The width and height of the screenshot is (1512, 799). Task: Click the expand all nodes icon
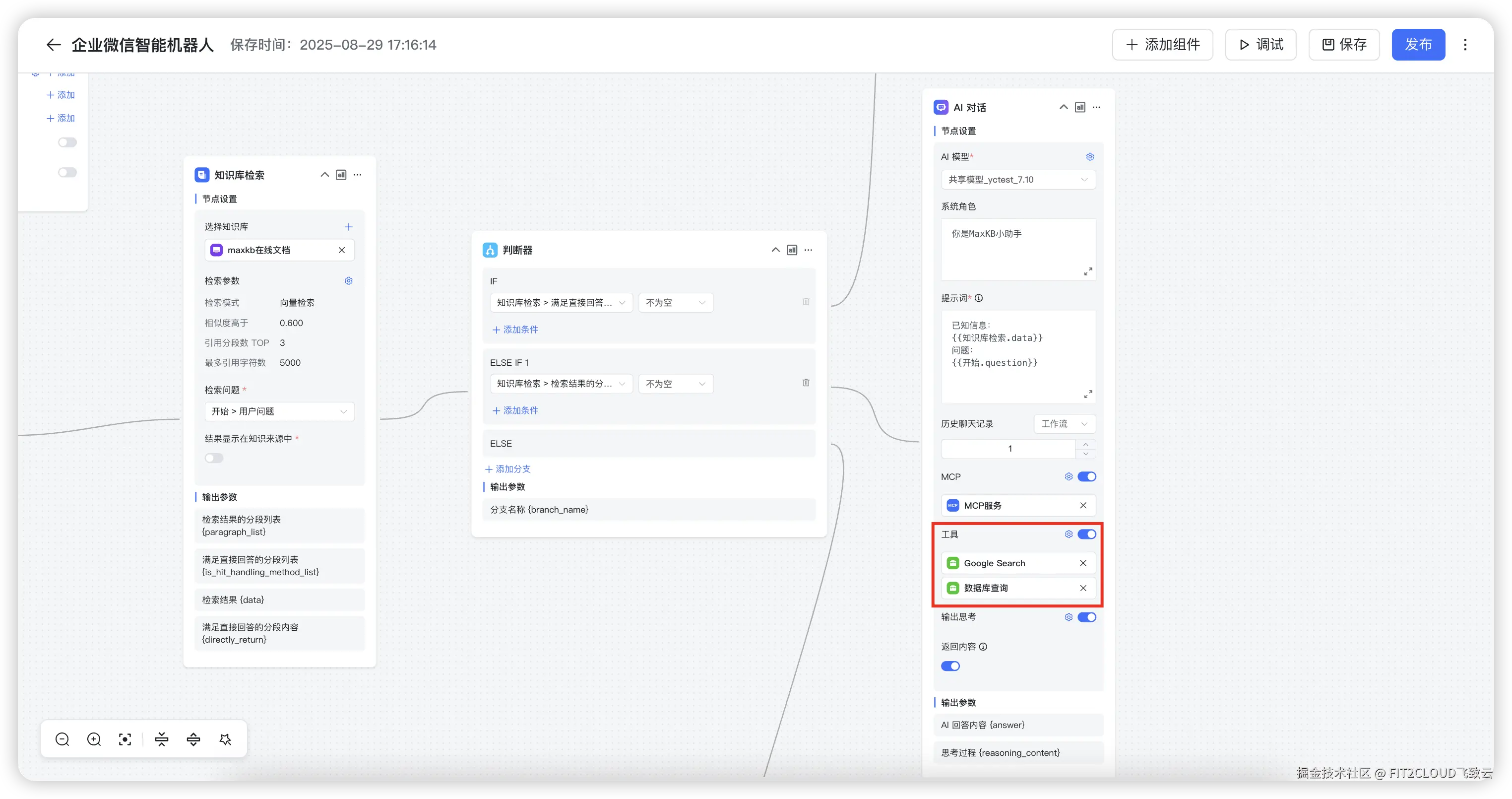[x=193, y=739]
